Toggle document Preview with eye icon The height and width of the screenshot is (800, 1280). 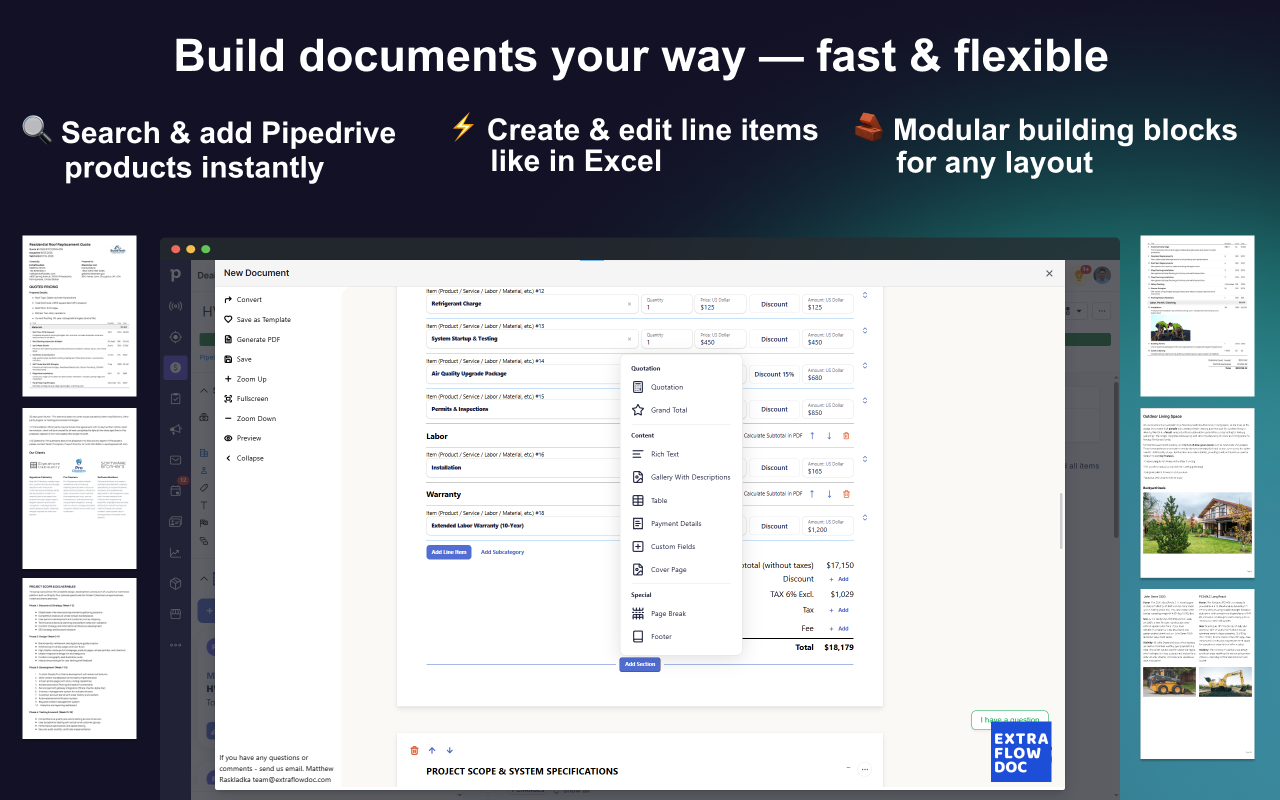(x=228, y=438)
